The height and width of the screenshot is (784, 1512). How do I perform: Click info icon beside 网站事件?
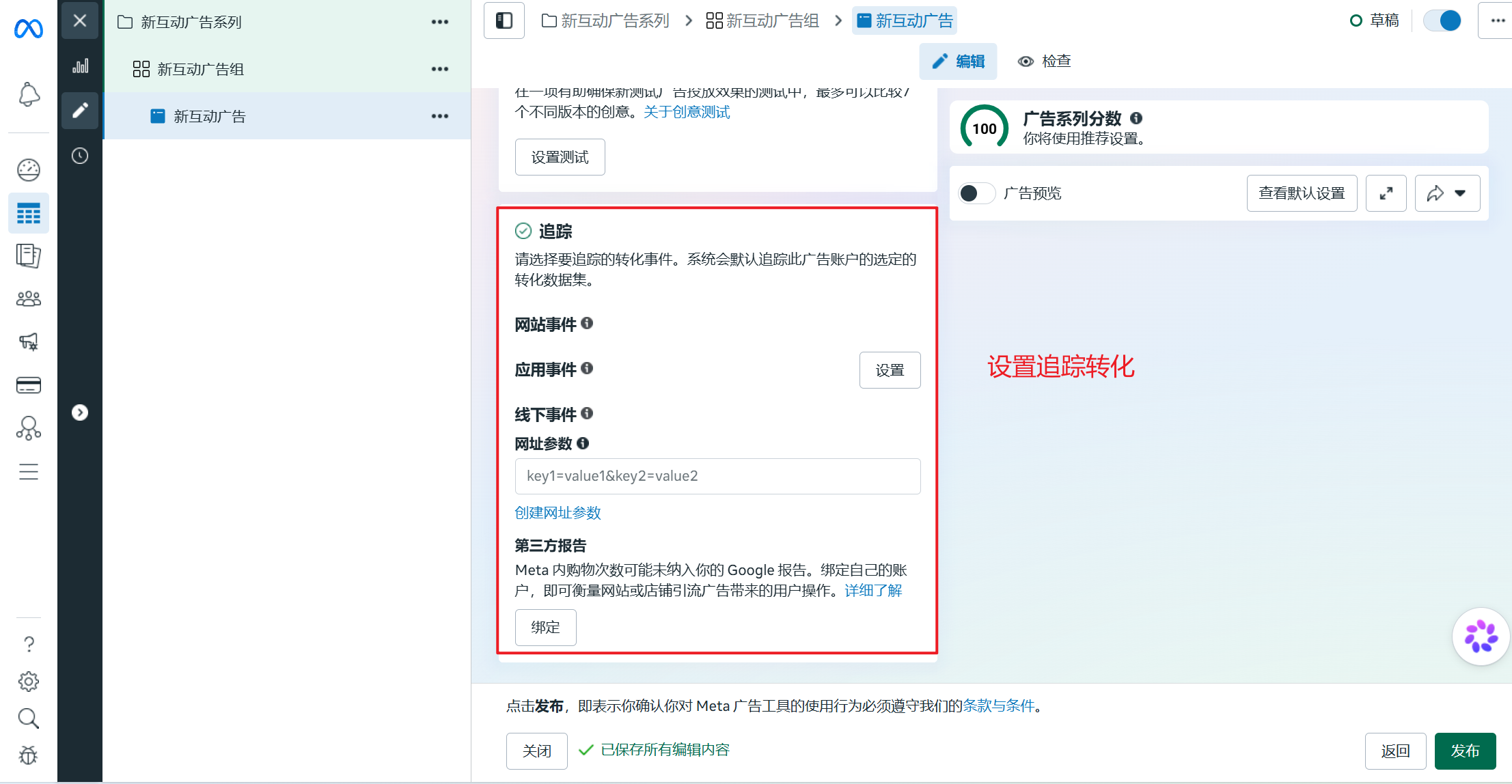(x=587, y=323)
